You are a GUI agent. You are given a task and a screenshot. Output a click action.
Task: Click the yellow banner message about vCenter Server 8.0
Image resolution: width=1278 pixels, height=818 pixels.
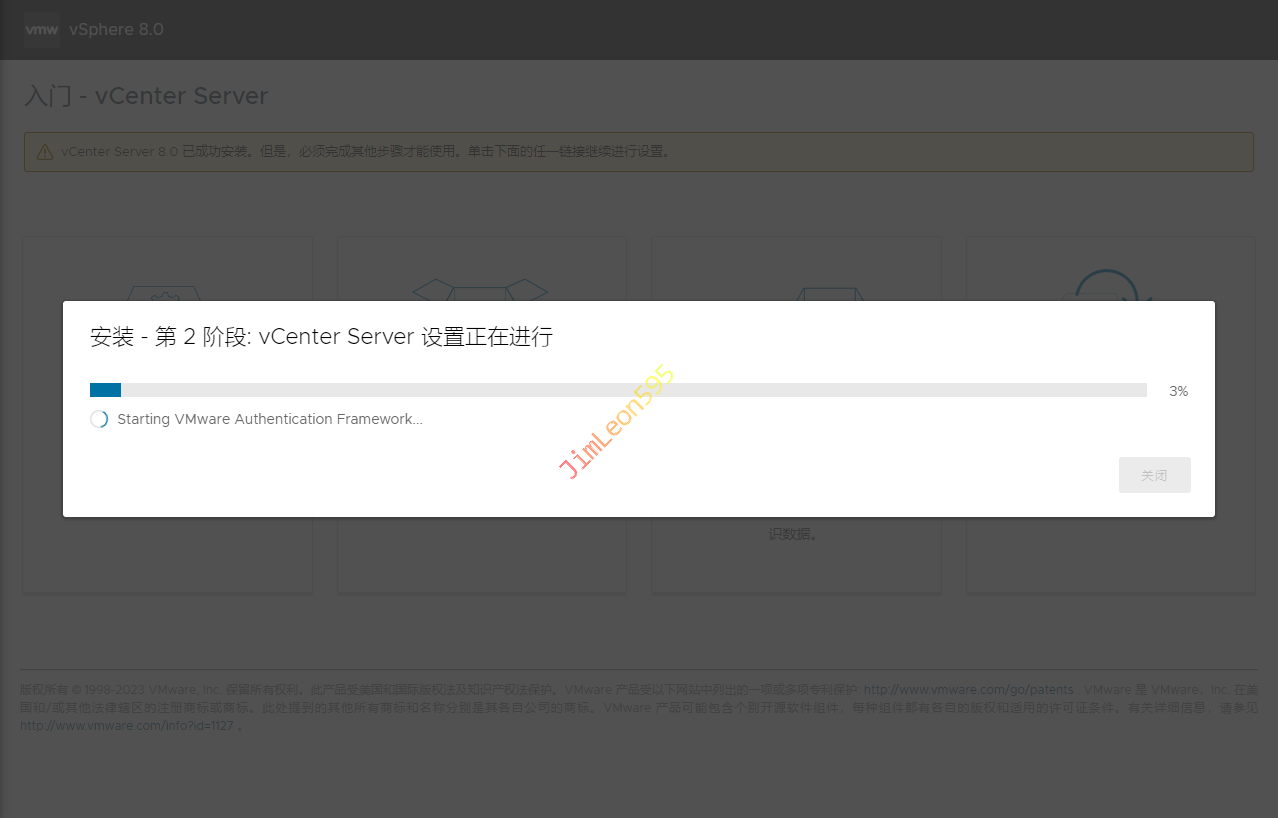[366, 152]
